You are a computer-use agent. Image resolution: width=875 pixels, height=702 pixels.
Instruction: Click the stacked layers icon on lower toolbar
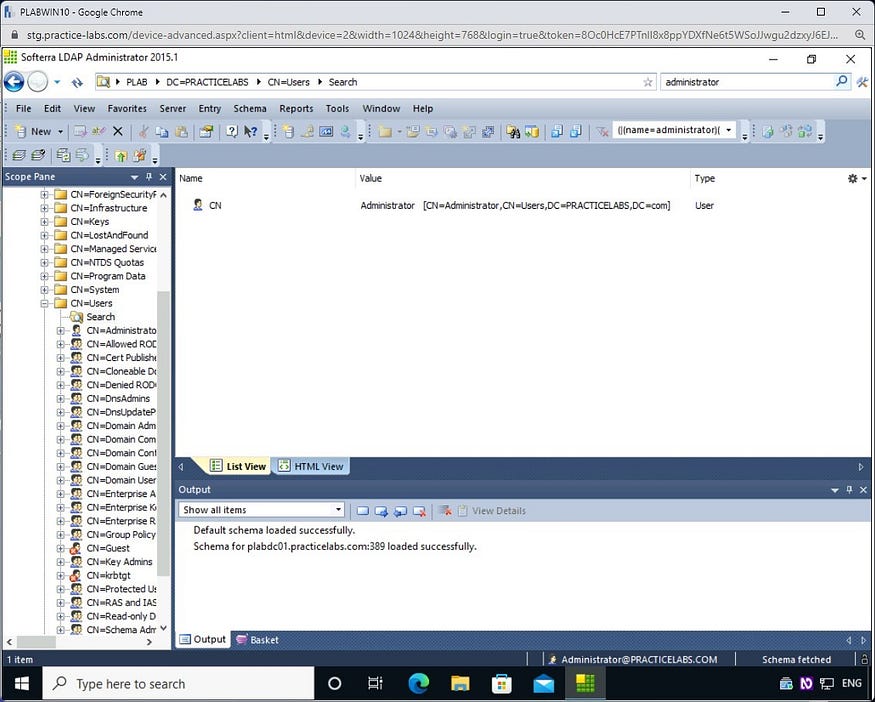pos(19,156)
